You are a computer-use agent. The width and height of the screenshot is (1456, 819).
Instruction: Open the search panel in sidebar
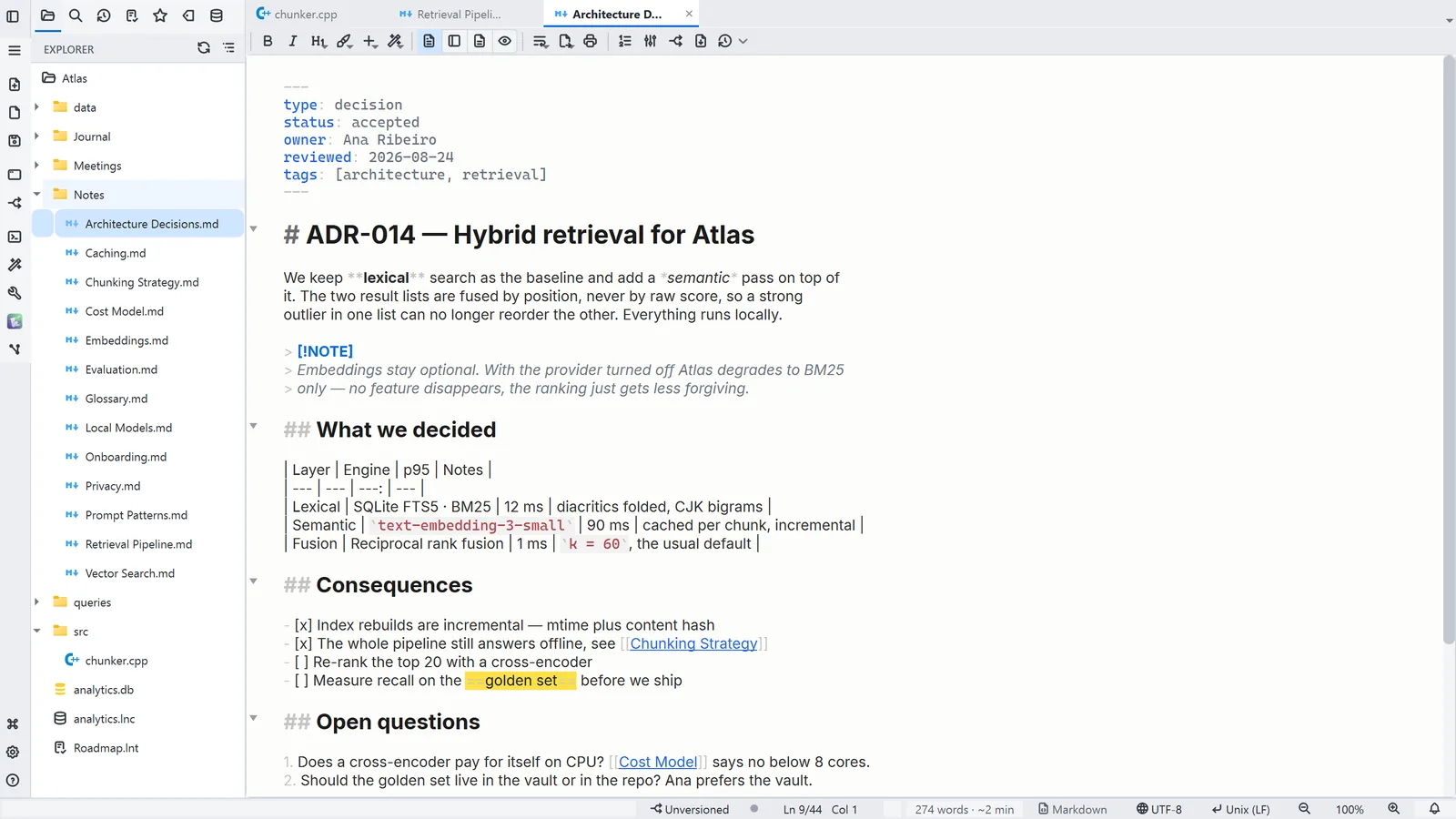(76, 15)
